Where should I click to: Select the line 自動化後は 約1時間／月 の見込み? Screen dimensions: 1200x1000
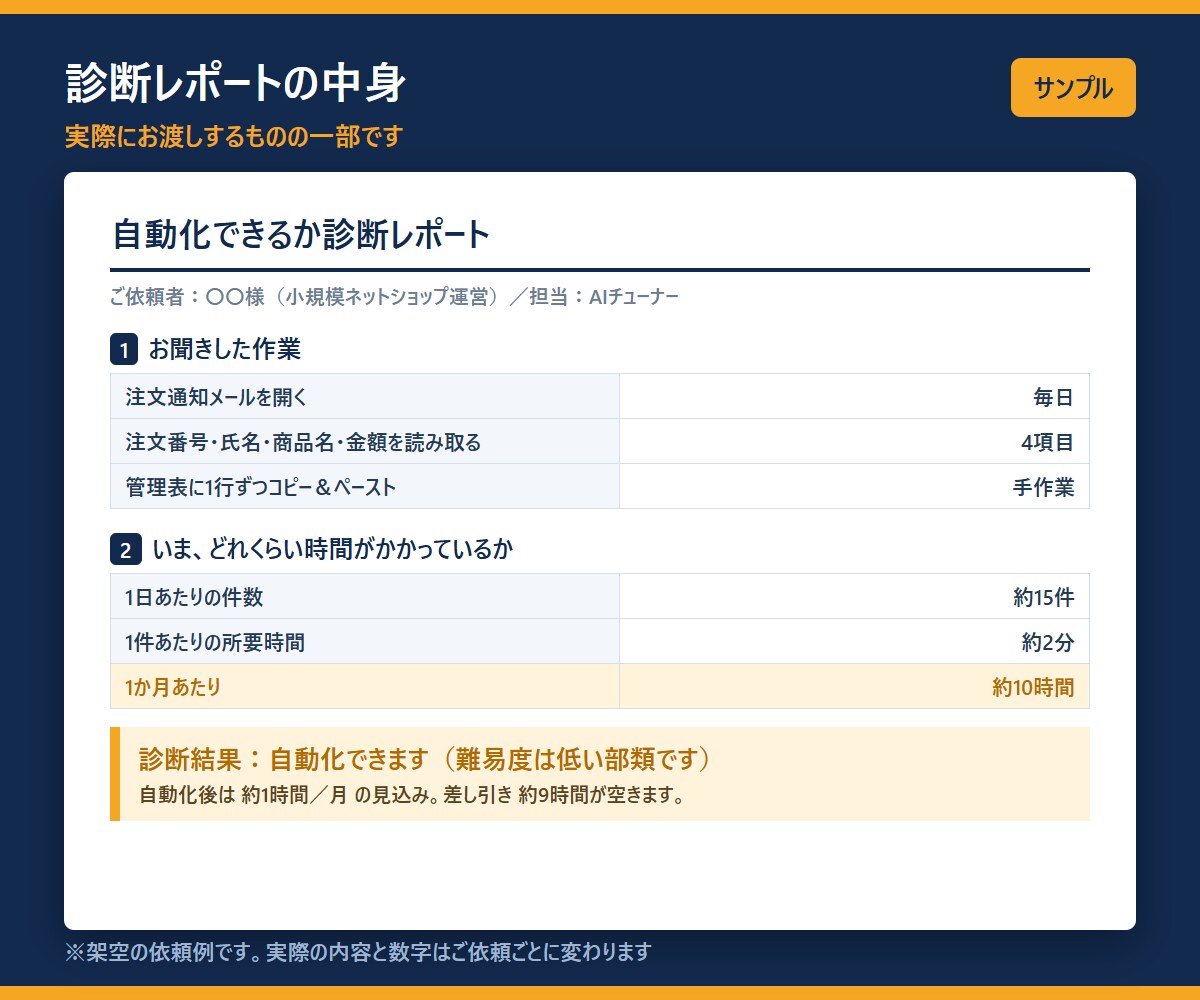(412, 797)
